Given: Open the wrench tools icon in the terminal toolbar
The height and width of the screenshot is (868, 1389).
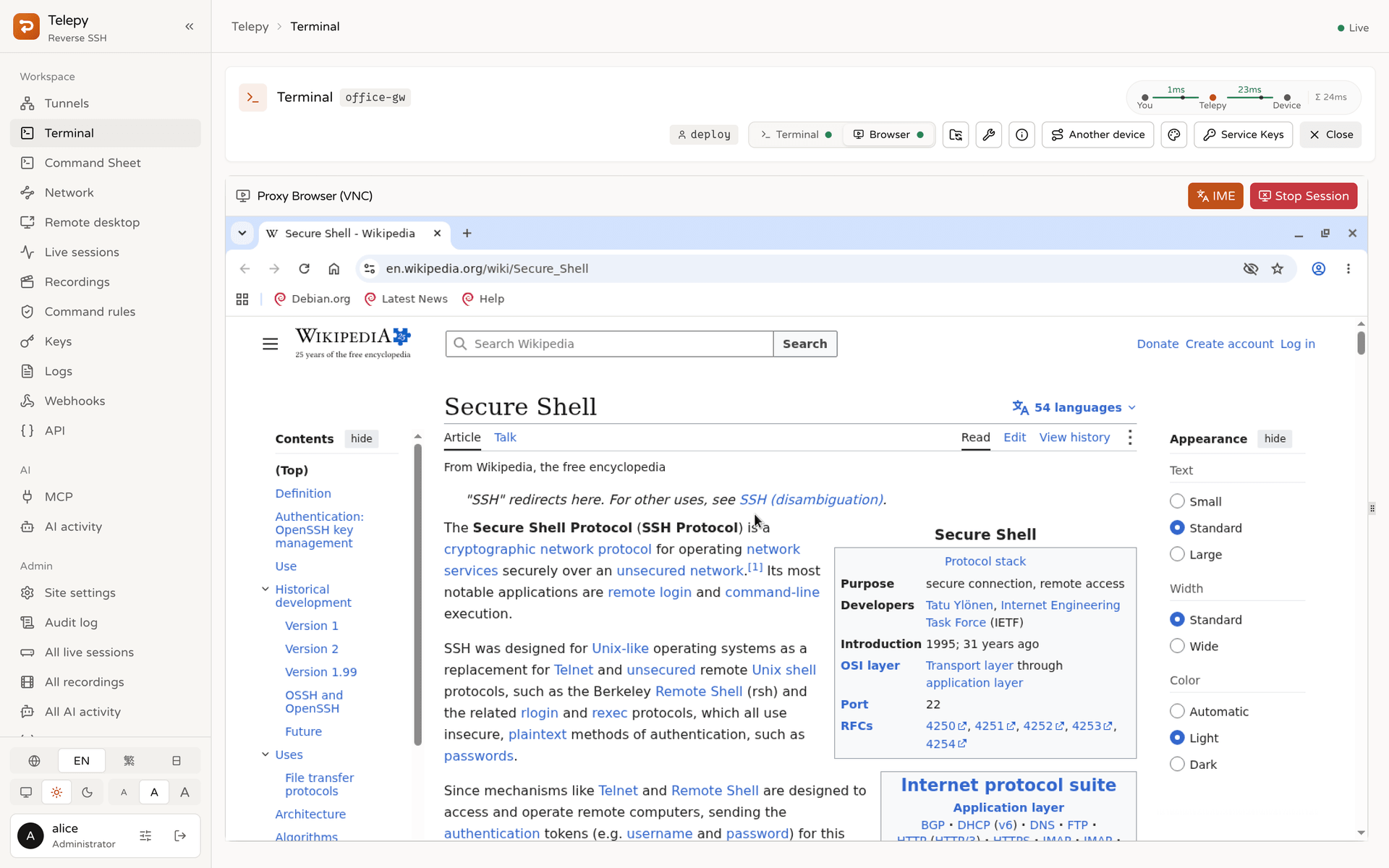Looking at the screenshot, I should [989, 135].
